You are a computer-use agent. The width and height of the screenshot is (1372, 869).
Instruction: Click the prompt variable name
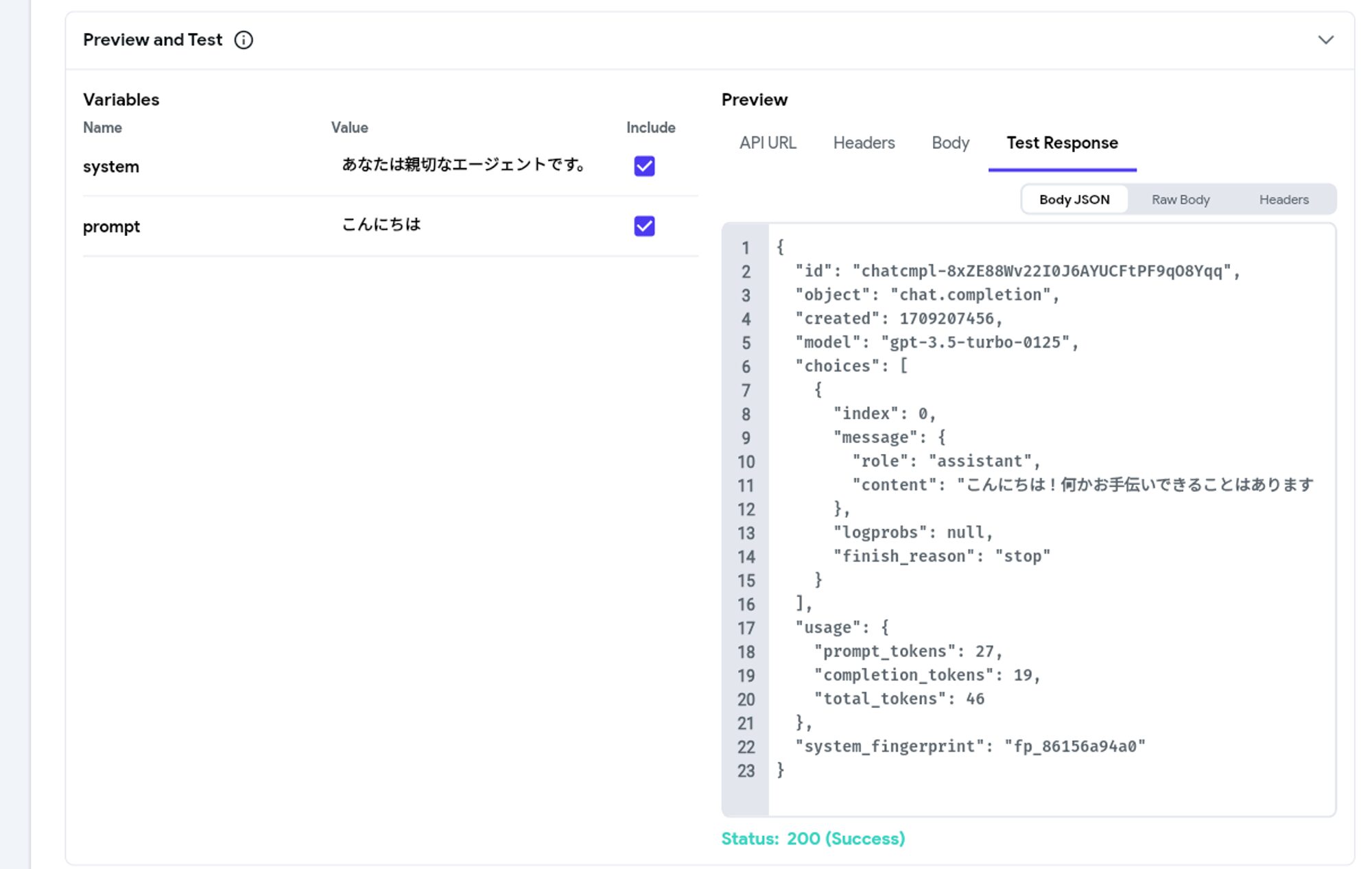pos(110,226)
